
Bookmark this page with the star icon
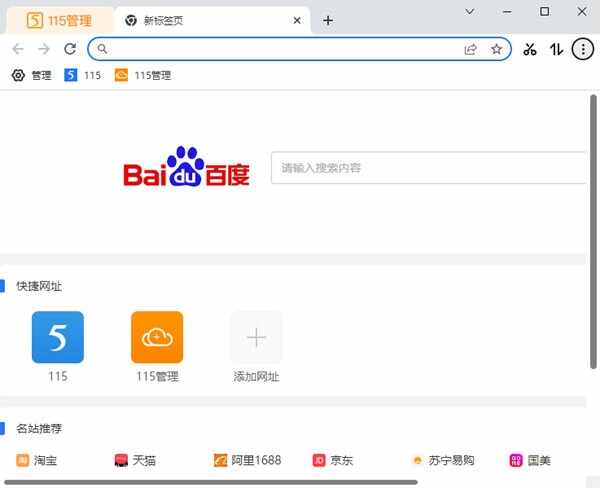(496, 48)
